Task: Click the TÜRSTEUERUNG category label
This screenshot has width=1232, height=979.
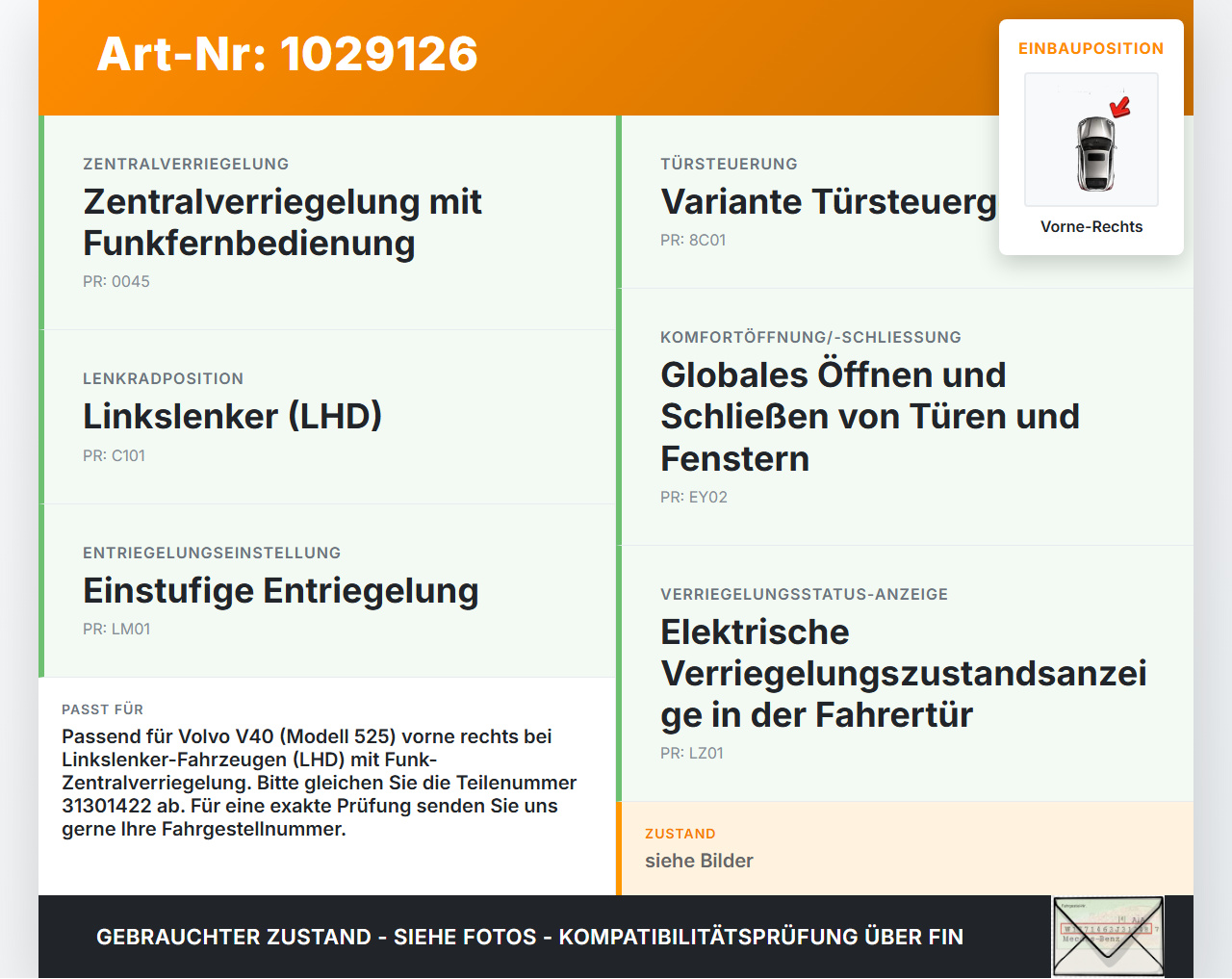Action: click(x=729, y=164)
